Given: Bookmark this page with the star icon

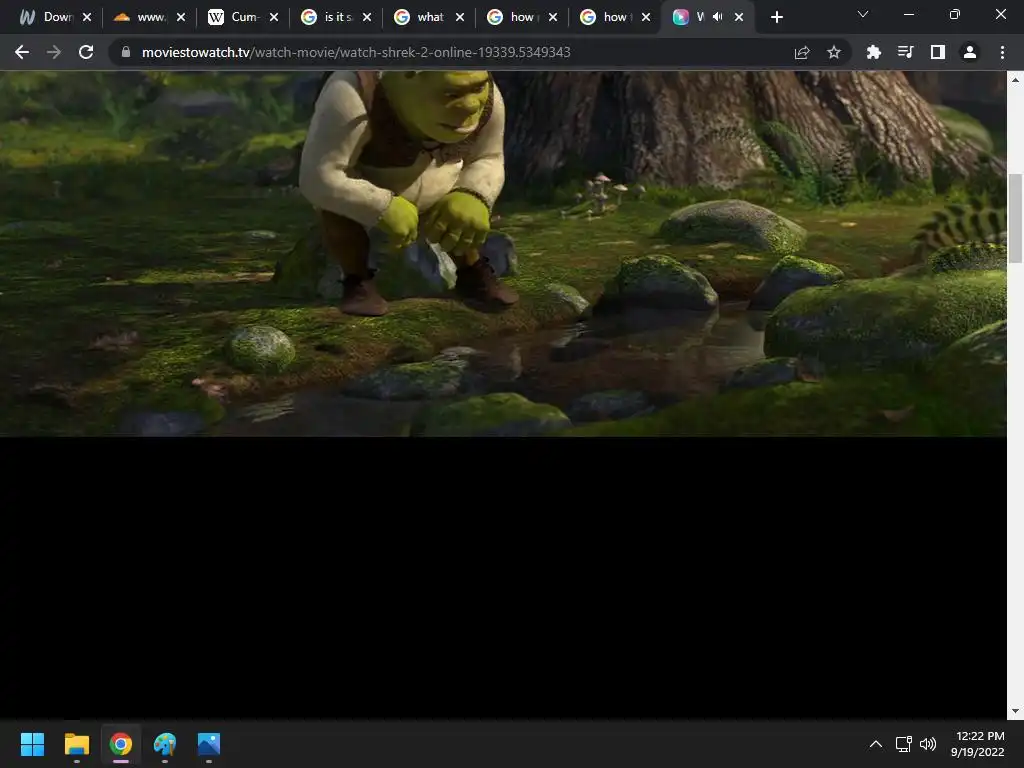Looking at the screenshot, I should (x=834, y=52).
